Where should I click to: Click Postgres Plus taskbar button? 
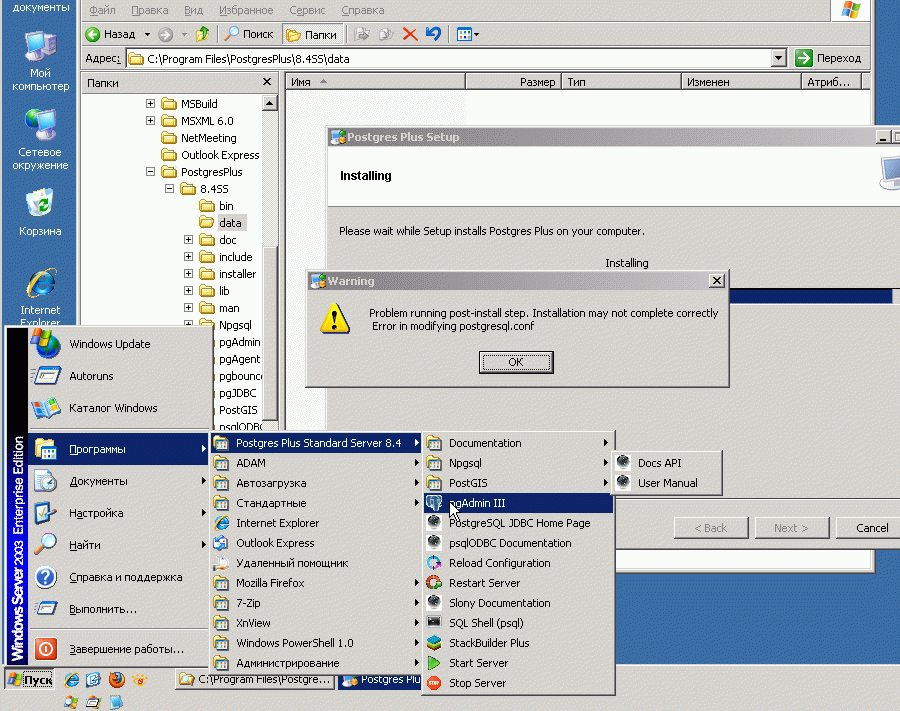[380, 680]
